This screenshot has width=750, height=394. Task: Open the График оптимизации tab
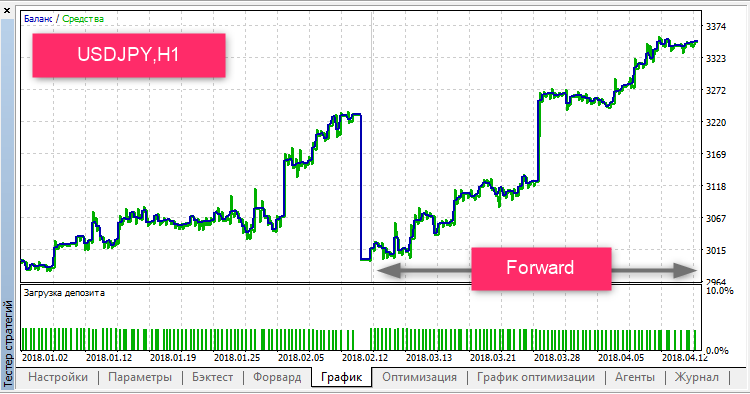point(536,377)
